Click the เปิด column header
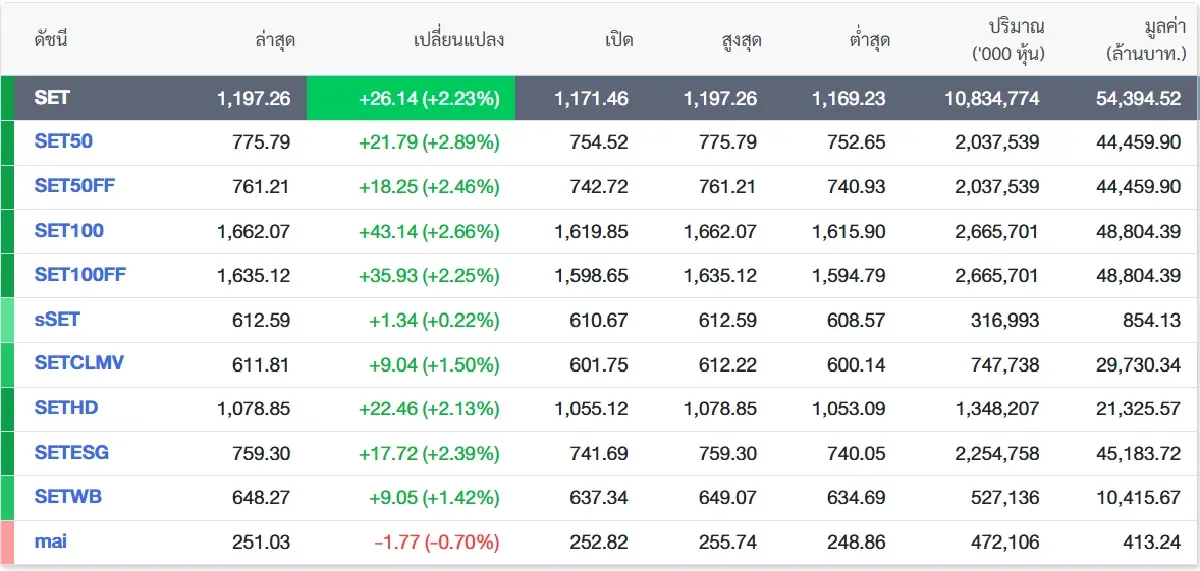 (x=619, y=41)
